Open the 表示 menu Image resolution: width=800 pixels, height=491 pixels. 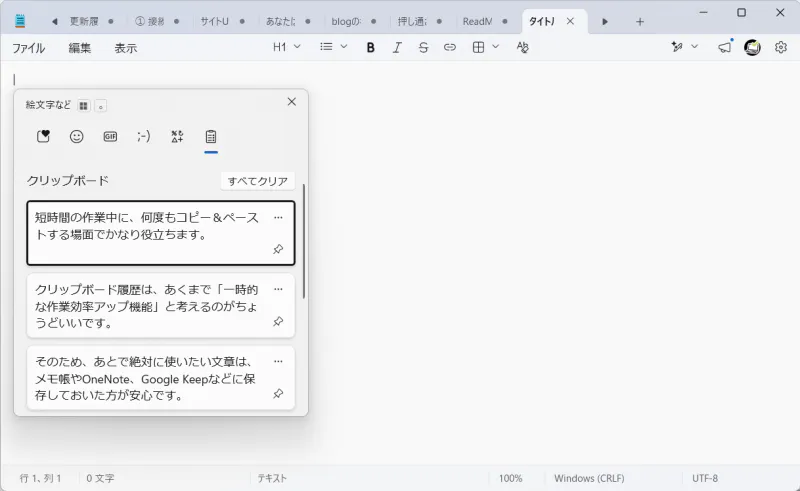[x=126, y=48]
